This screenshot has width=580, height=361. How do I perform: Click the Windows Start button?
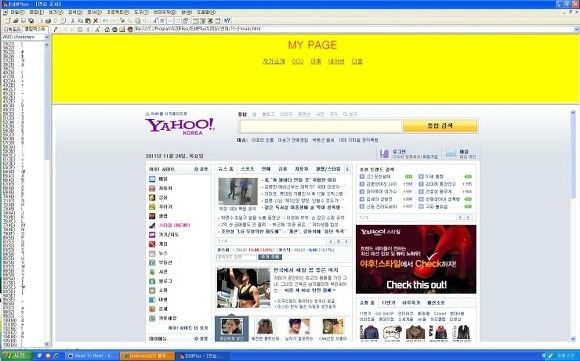(16, 355)
